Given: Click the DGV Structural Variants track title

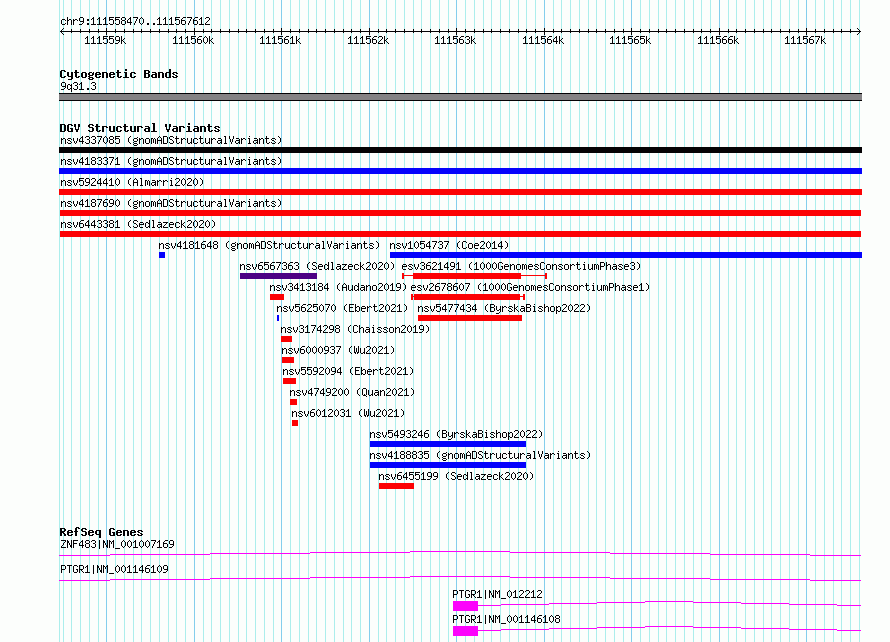Looking at the screenshot, I should 140,128.
